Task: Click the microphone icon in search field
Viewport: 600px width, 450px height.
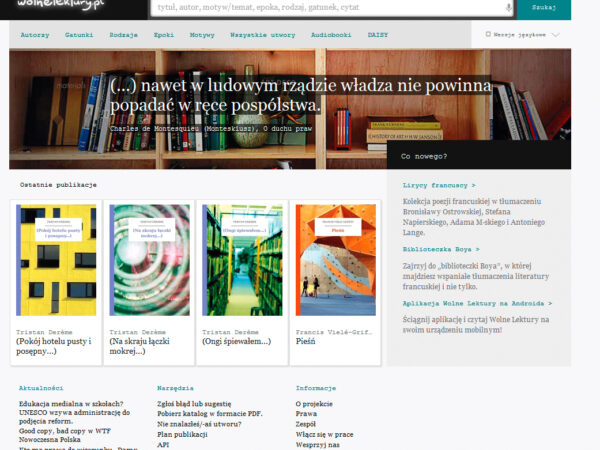Action: tap(508, 7)
